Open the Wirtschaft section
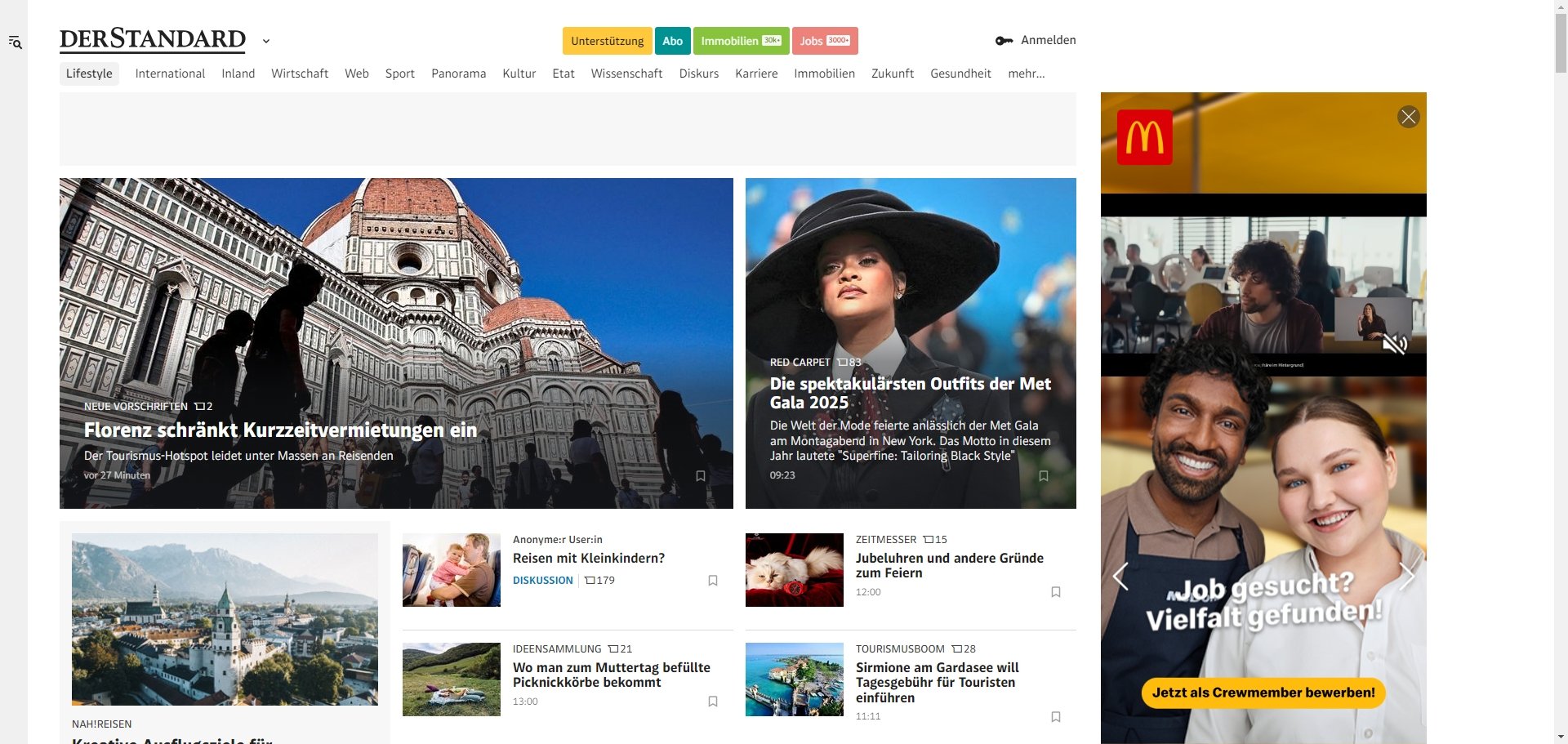 299,74
